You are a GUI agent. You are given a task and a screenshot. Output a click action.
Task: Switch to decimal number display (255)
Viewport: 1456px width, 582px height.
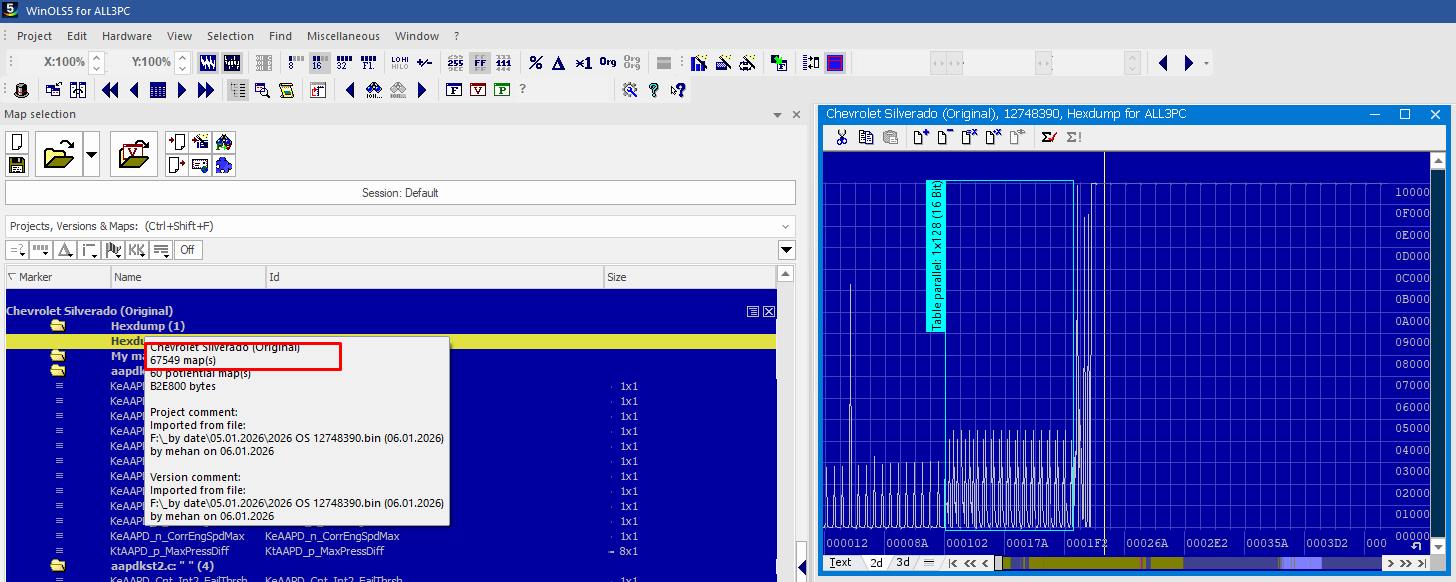point(456,63)
